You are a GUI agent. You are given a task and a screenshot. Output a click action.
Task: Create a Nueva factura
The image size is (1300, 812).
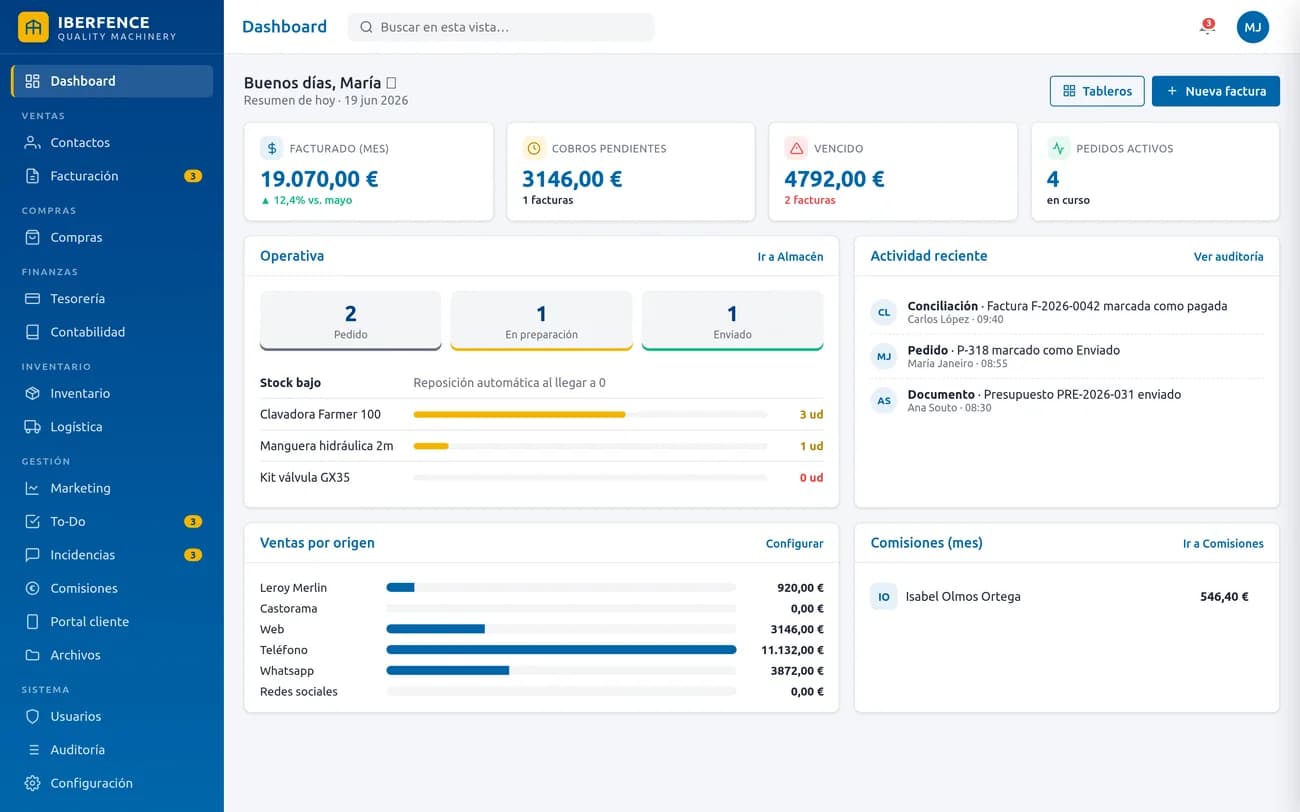[1216, 91]
